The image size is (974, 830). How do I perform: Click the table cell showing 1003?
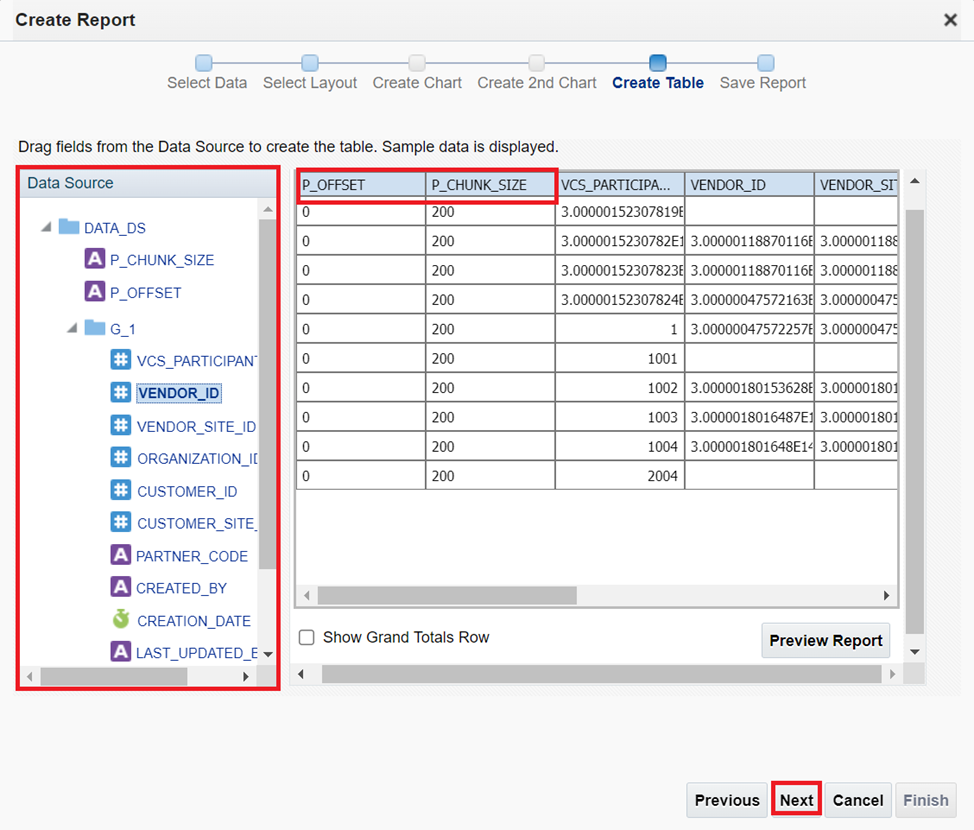(619, 417)
